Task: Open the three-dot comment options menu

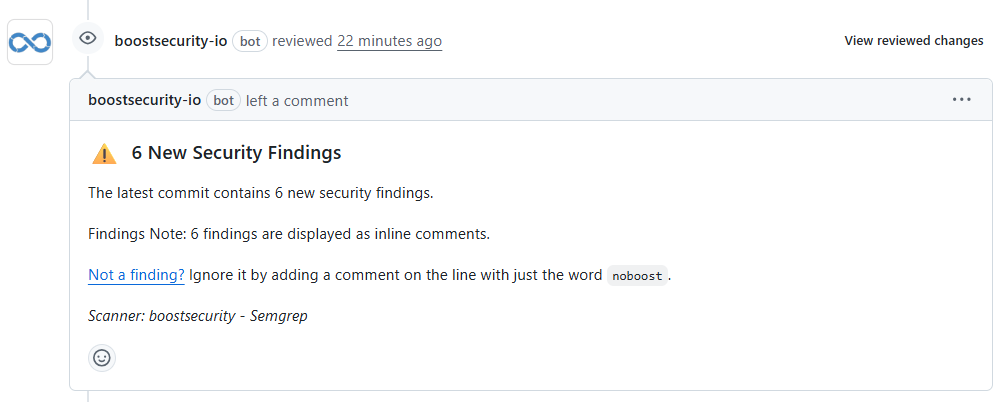Action: [962, 100]
